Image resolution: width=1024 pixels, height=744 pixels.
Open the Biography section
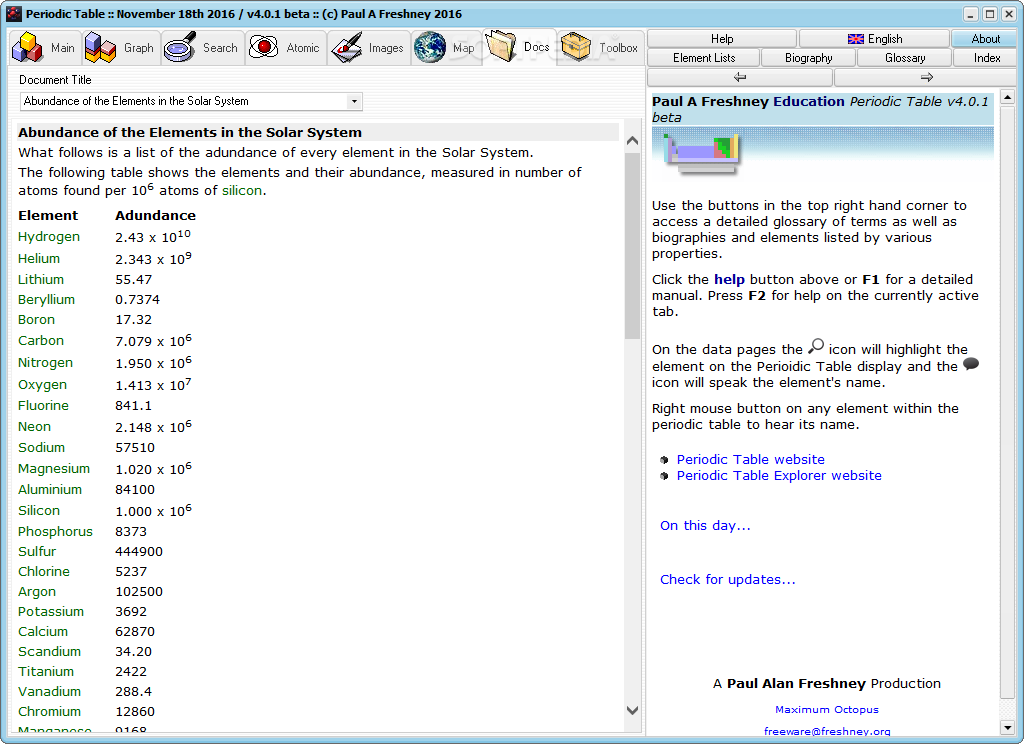[x=808, y=57]
